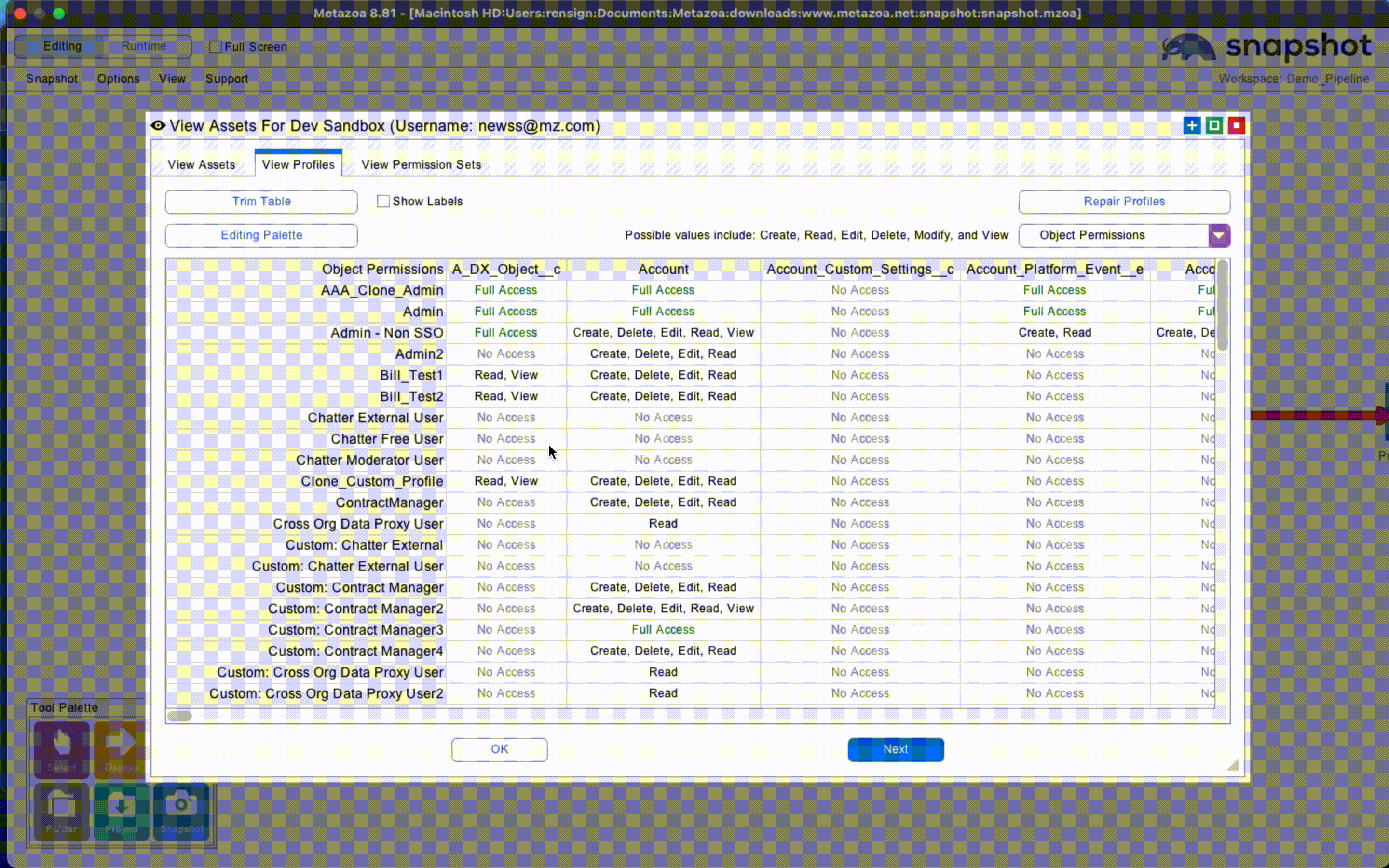Select the ContractManager row label
This screenshot has width=1389, height=868.
[389, 503]
